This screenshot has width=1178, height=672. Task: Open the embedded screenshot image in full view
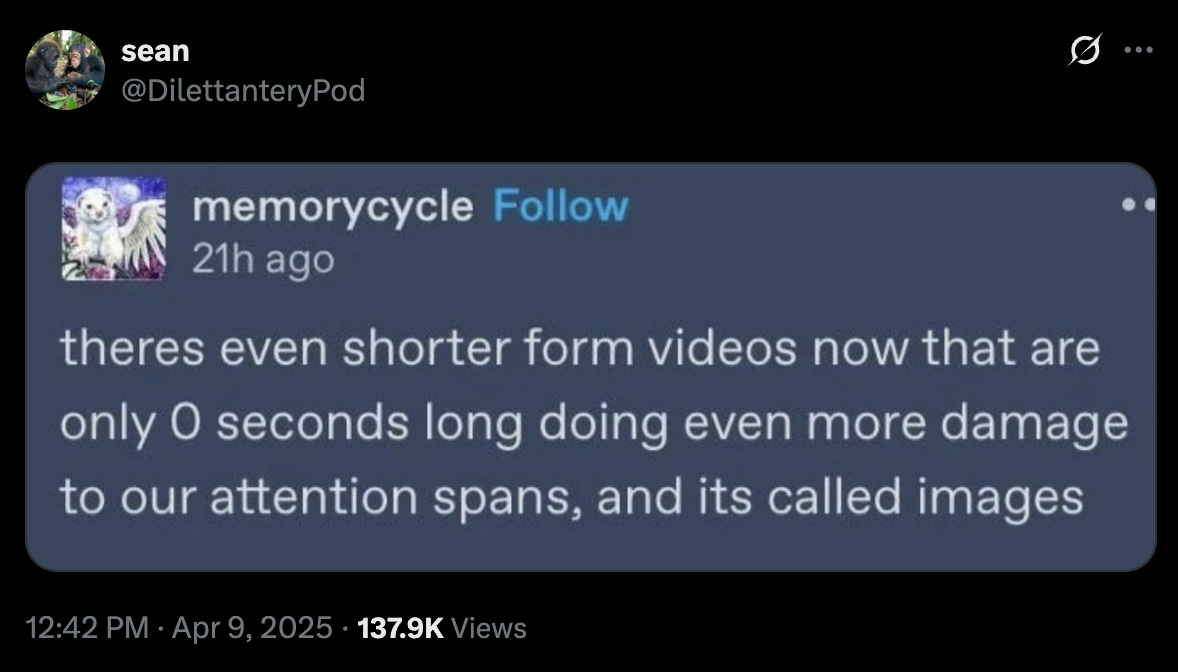pos(591,367)
